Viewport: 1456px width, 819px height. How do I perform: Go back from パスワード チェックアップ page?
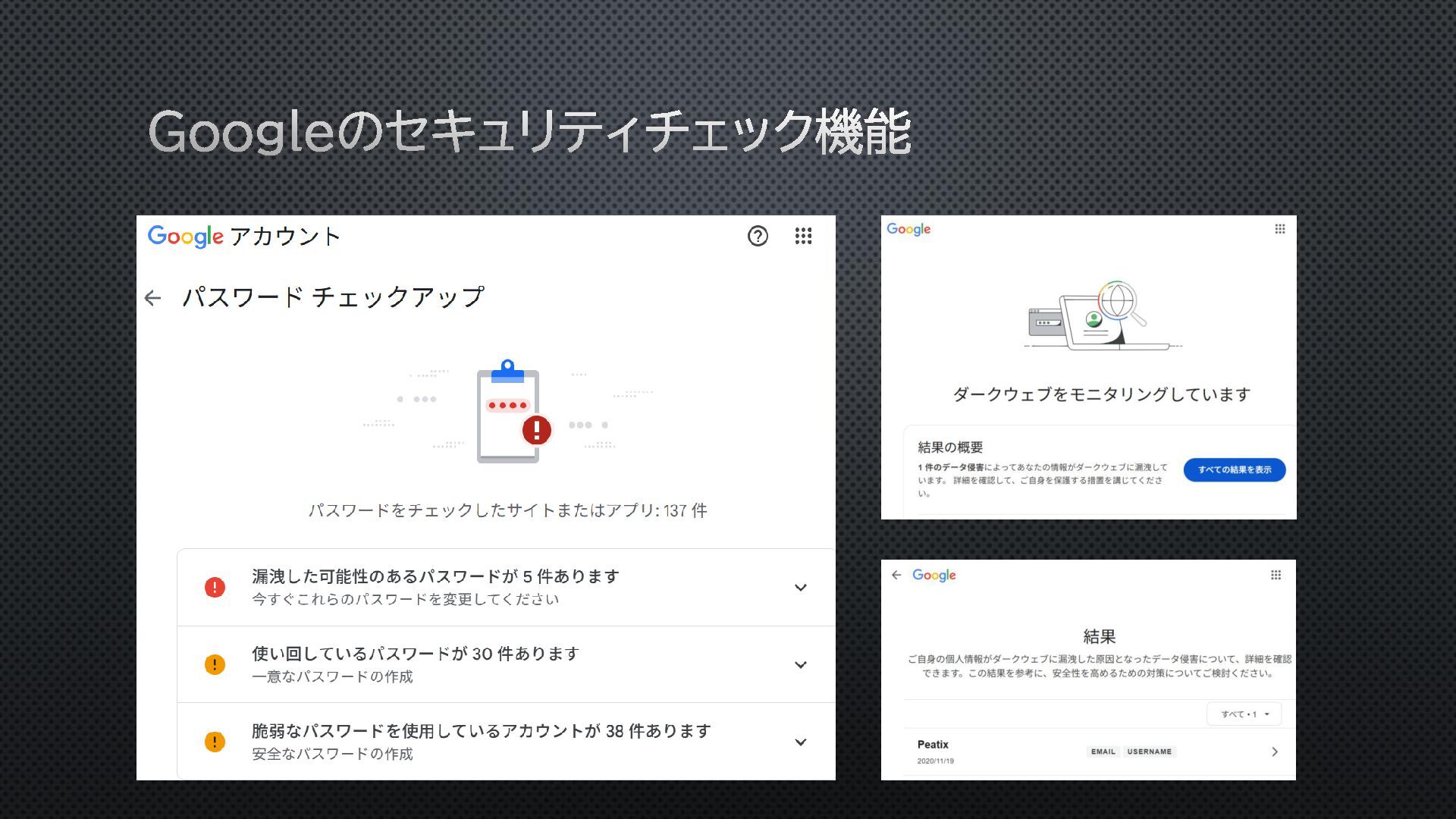click(x=153, y=298)
